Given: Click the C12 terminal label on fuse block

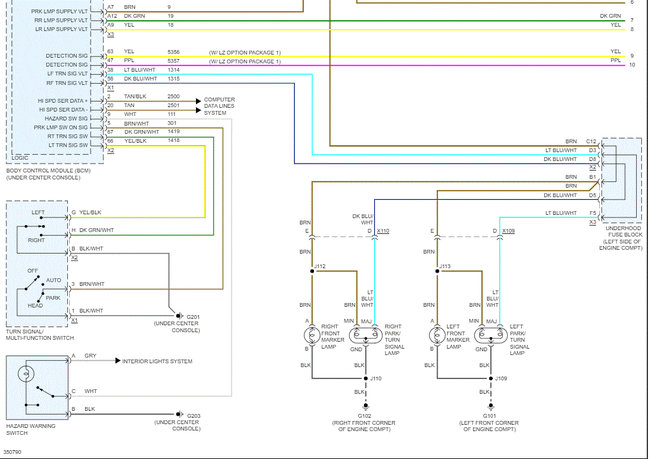Looking at the screenshot, I should coord(591,141).
